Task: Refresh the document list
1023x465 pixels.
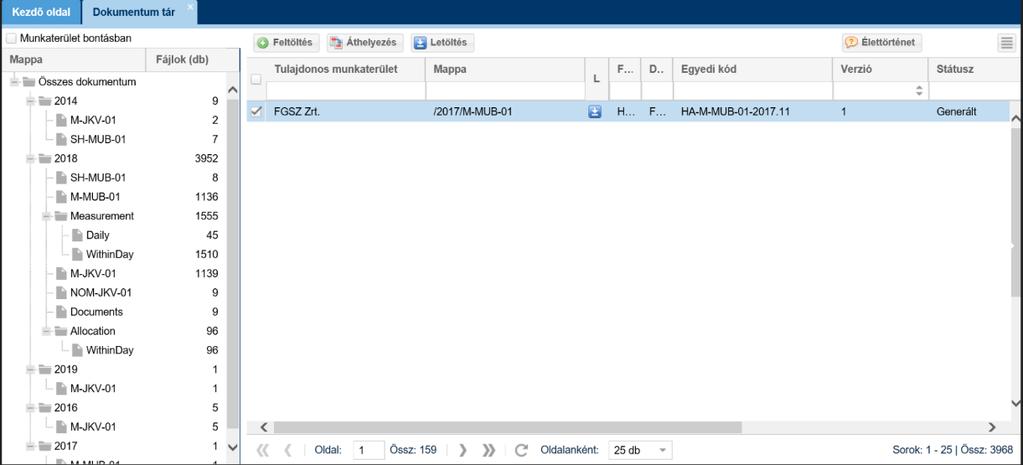Action: (521, 450)
